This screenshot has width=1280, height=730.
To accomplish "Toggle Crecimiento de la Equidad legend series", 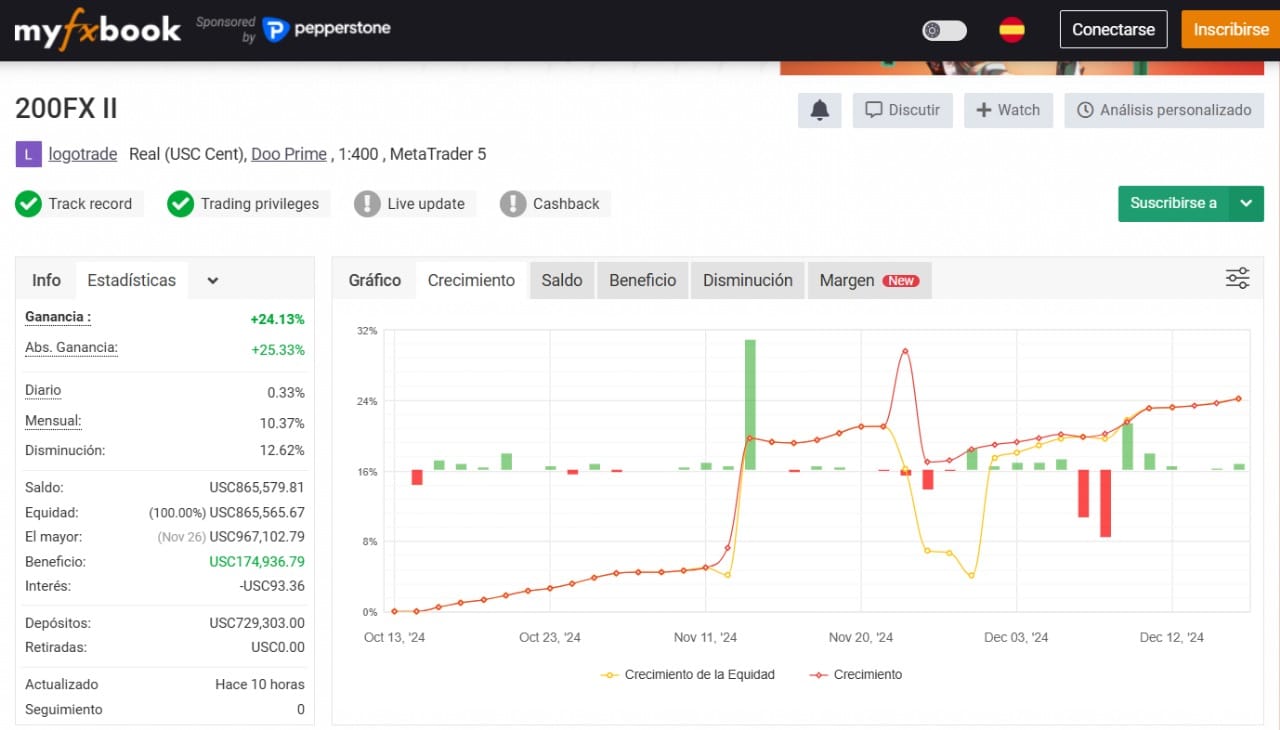I will click(x=688, y=675).
